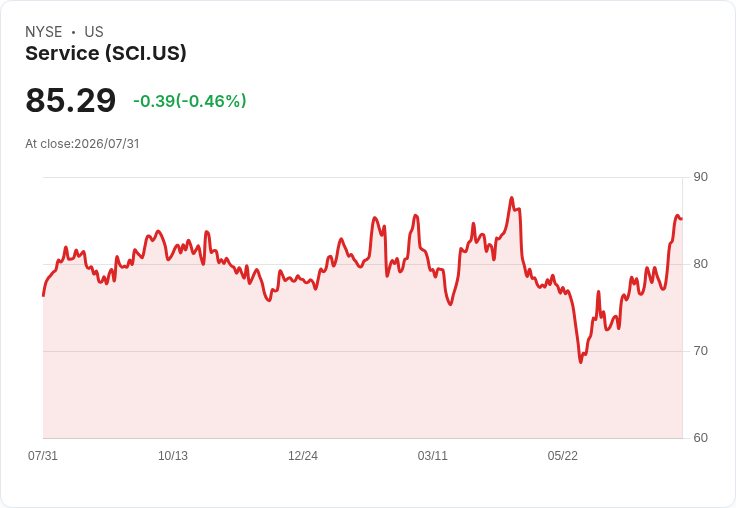Click the chart line's starting point
Viewport: 736px width, 508px height.
point(44,295)
